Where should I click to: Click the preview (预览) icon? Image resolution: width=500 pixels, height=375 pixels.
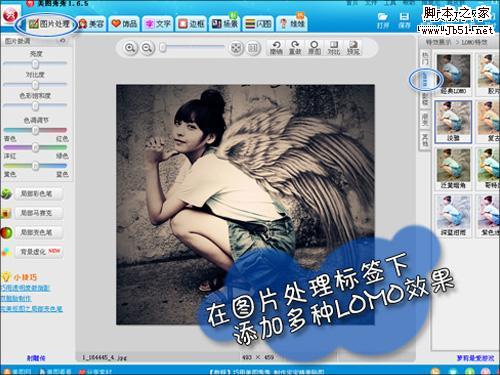[353, 48]
